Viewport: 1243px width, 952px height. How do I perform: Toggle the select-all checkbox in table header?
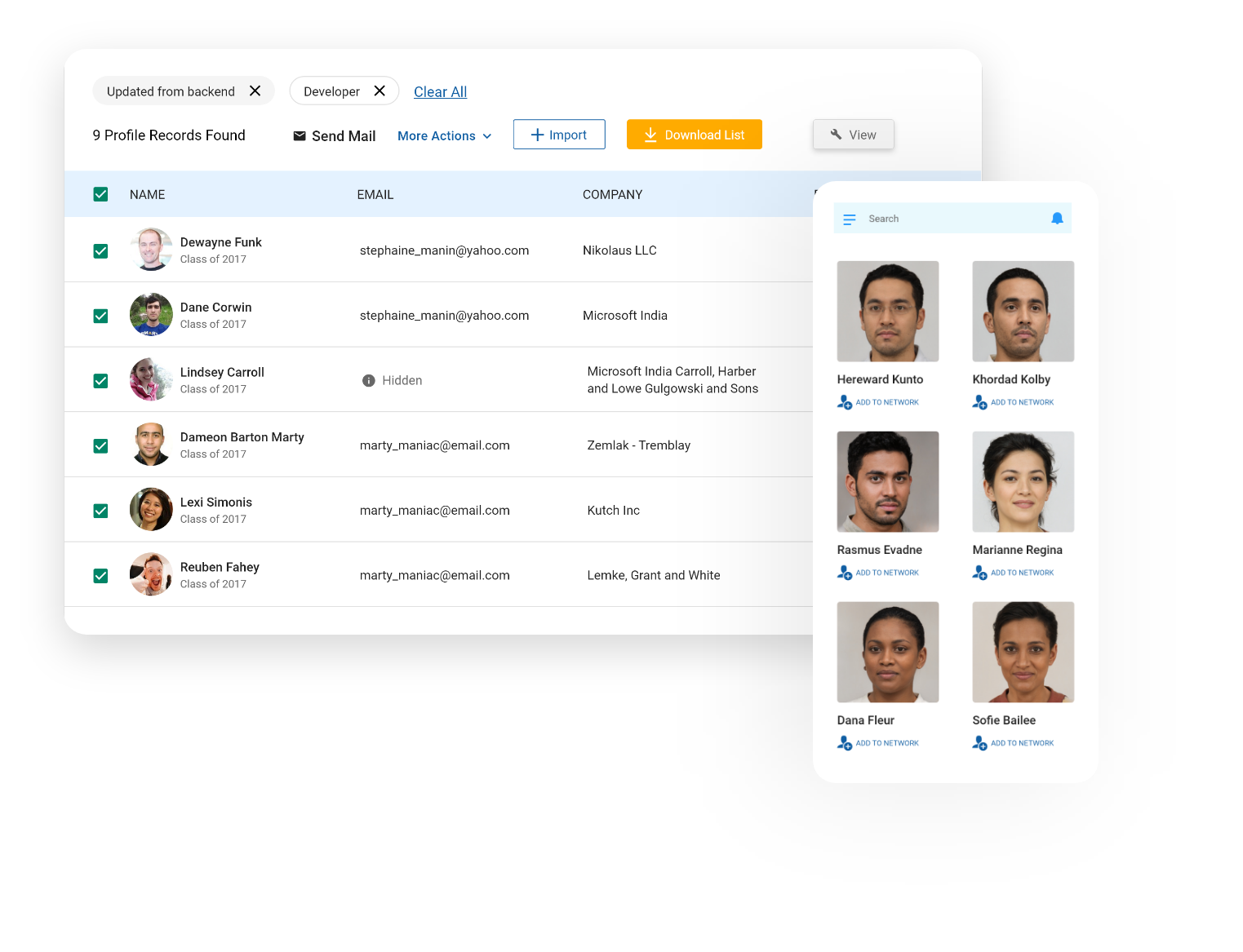click(100, 194)
